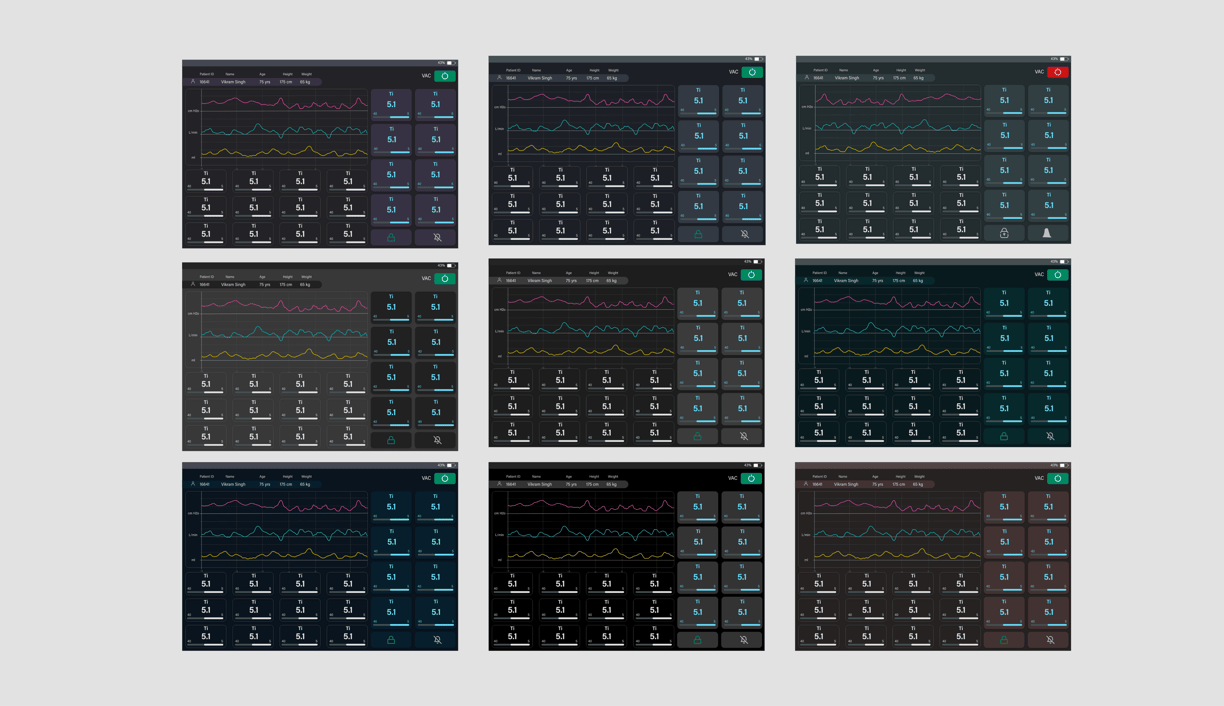Image resolution: width=1224 pixels, height=706 pixels.
Task: Click the lock icon in bottom-right brown mockup
Action: [x=1004, y=640]
